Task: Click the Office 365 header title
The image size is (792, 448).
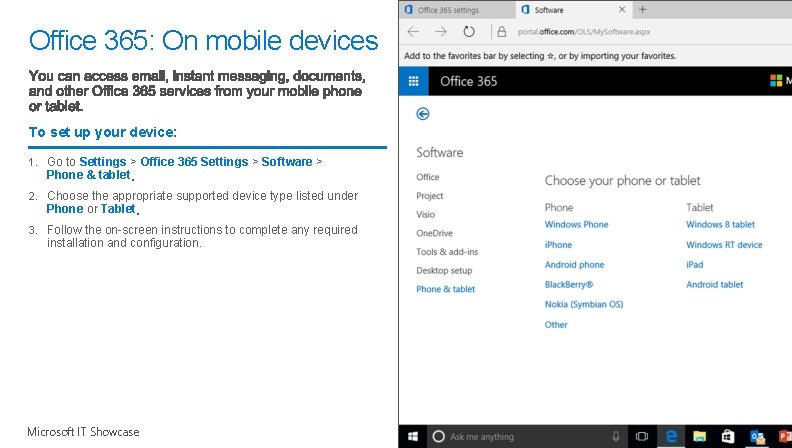Action: [468, 81]
